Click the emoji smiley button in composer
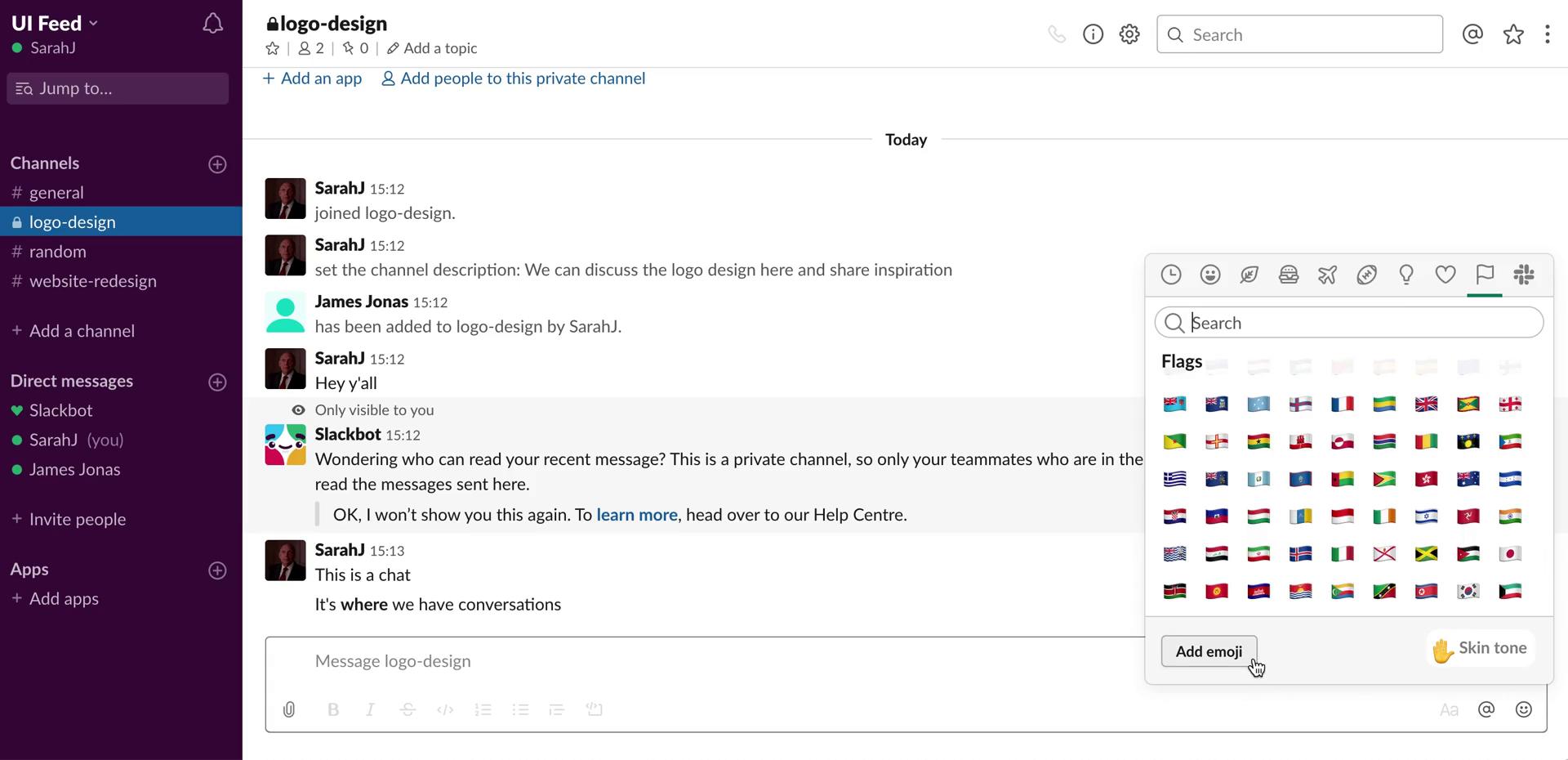 coord(1524,709)
